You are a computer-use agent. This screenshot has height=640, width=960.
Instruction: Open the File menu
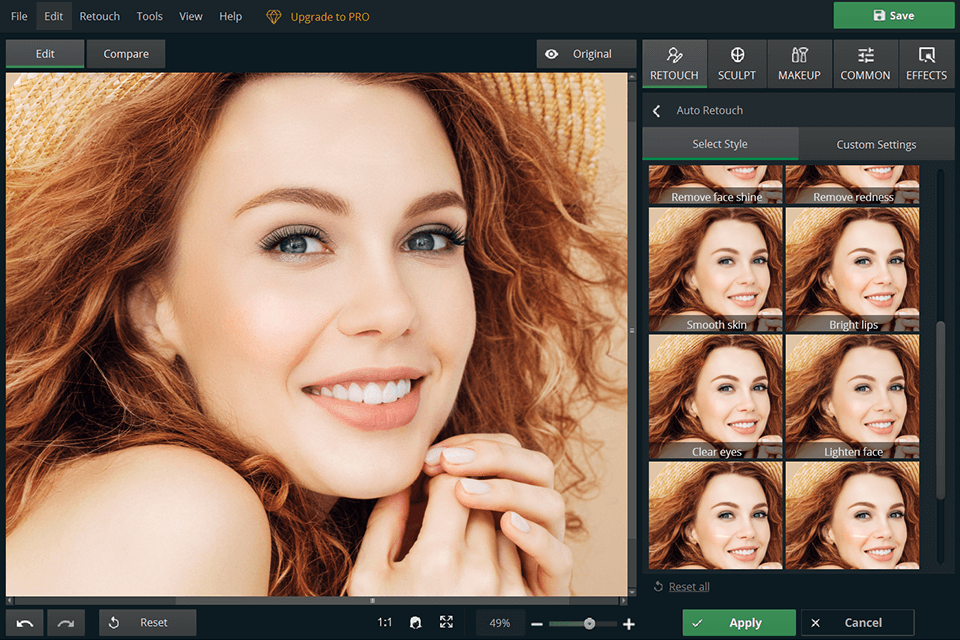19,17
